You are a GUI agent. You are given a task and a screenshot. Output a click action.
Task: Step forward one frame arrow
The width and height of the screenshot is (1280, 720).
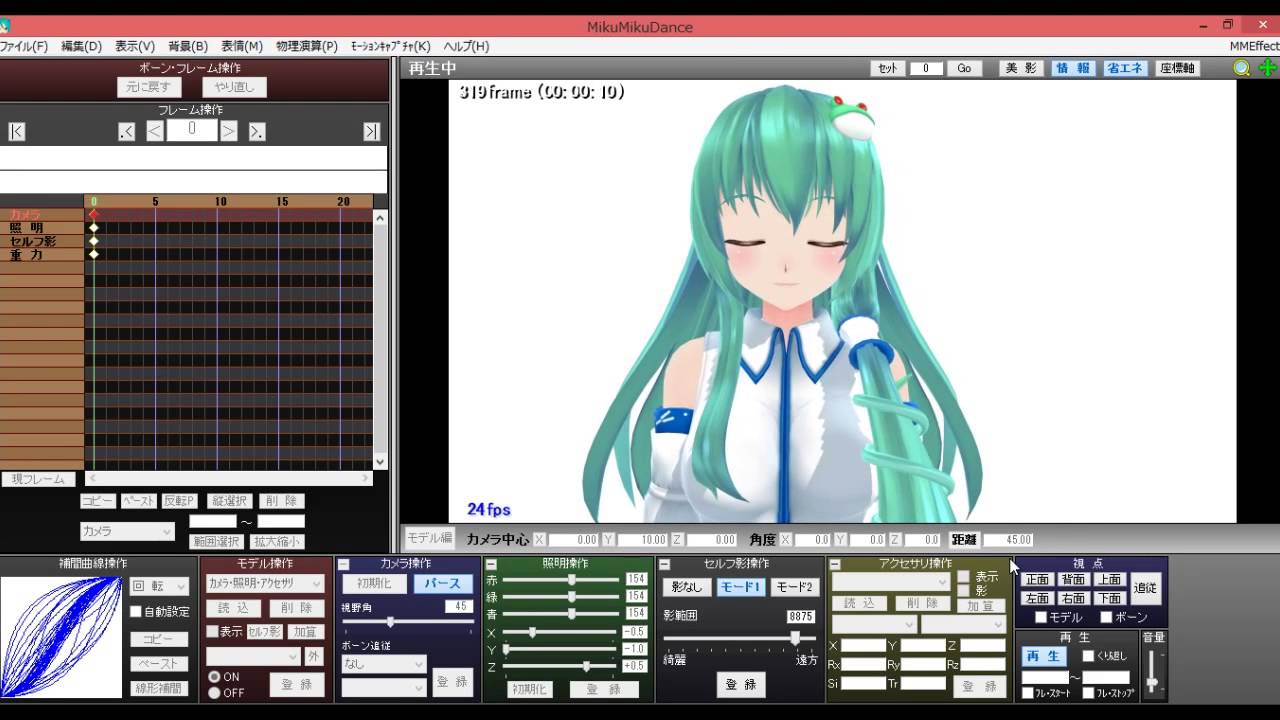pyautogui.click(x=229, y=131)
